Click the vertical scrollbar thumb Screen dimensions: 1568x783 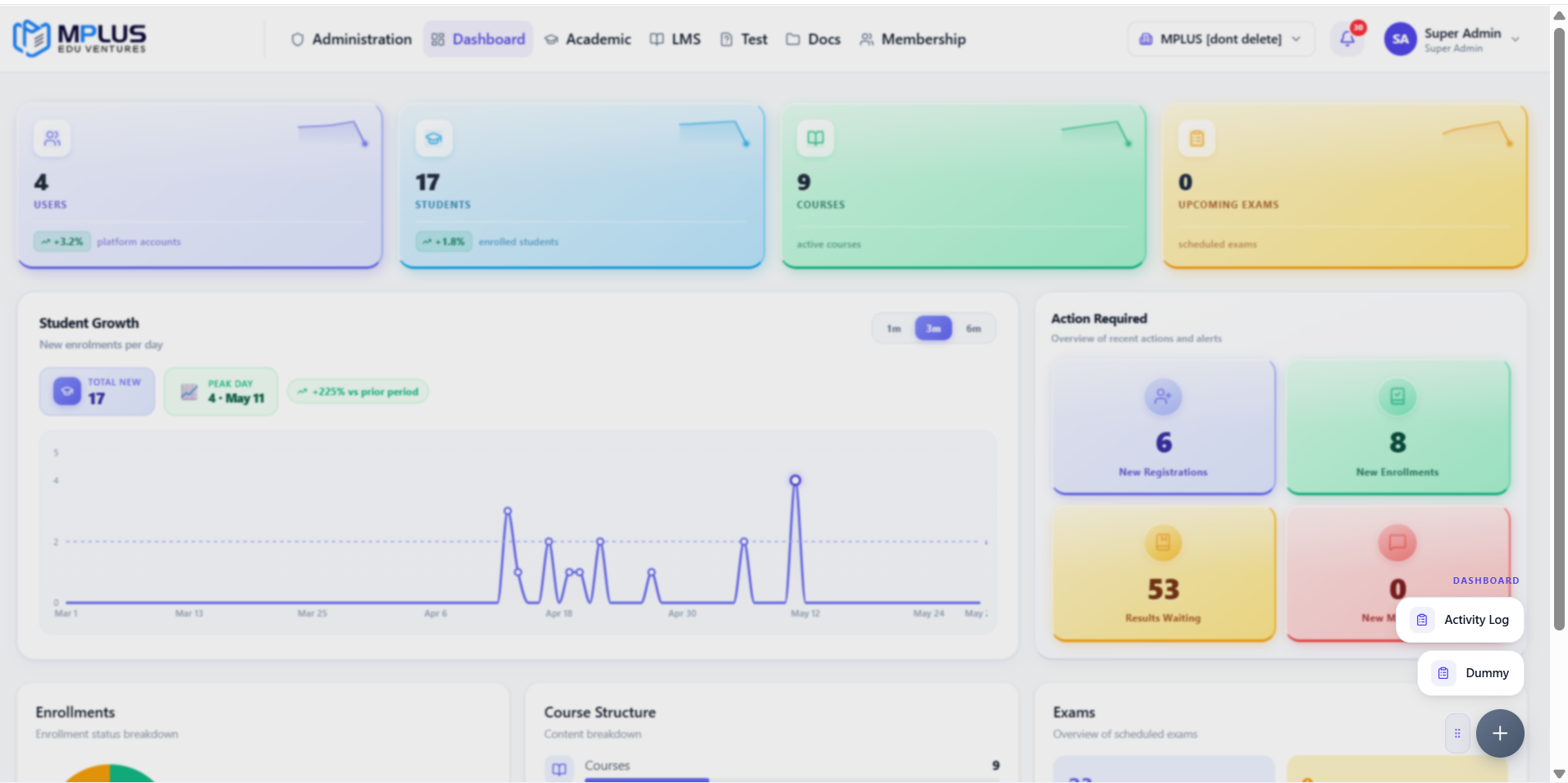click(1559, 328)
